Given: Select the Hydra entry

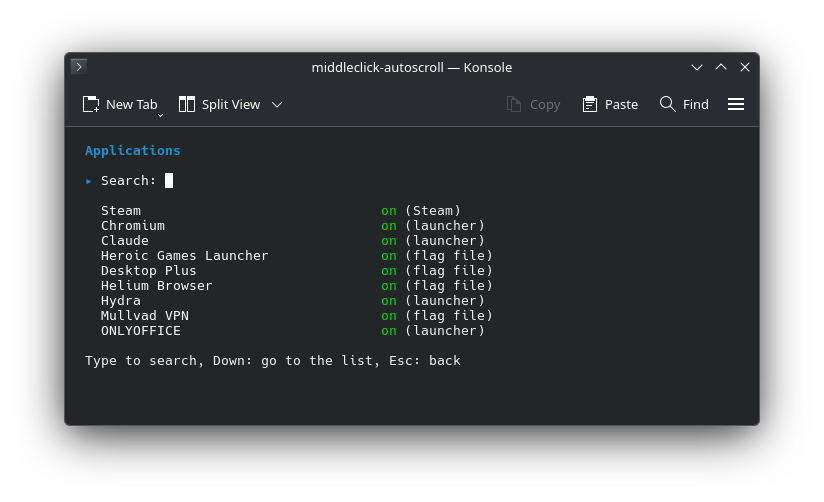Looking at the screenshot, I should click(121, 301).
